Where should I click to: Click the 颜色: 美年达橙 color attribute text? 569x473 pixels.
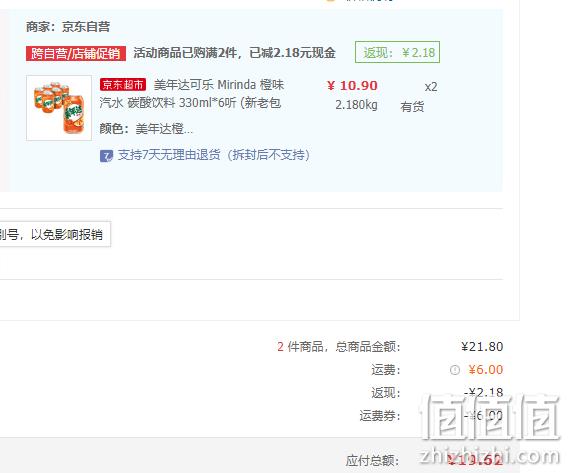pos(146,129)
